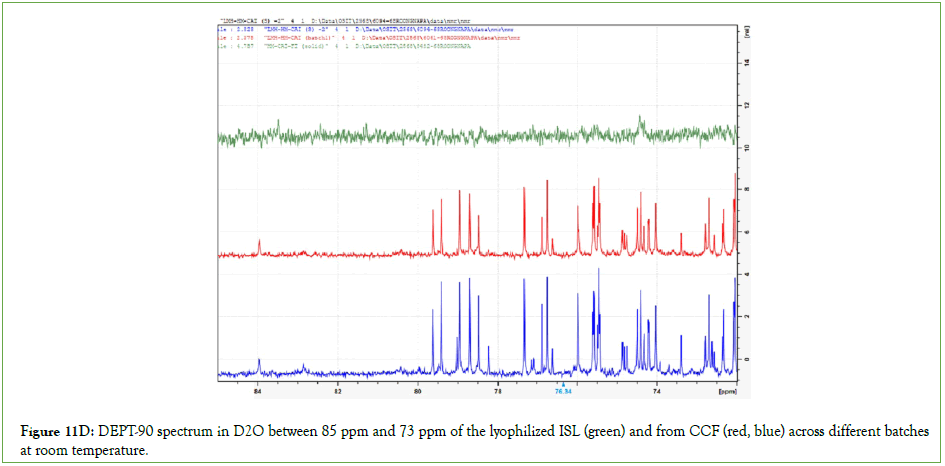The width and height of the screenshot is (945, 466).
Task: Click the red legend line with scale 2.878
Action: pyautogui.click(x=368, y=37)
